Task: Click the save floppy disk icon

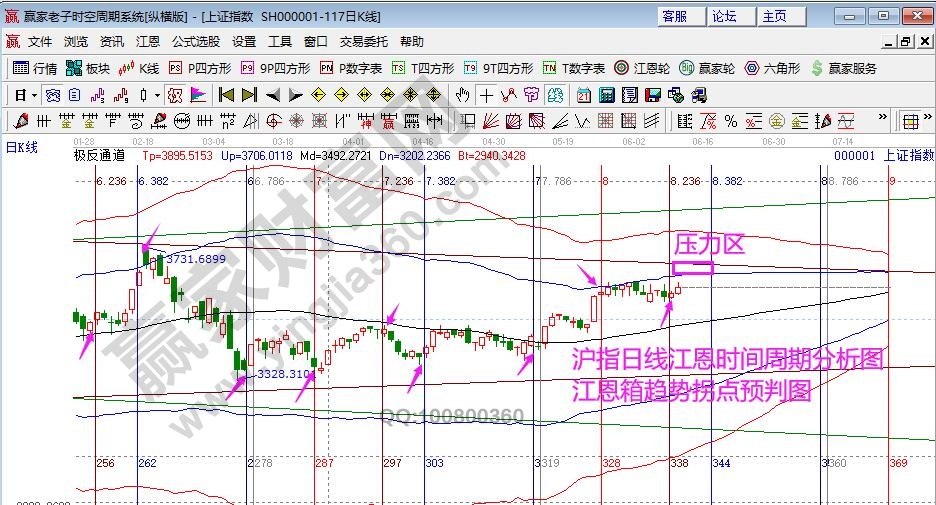Action: (x=652, y=95)
